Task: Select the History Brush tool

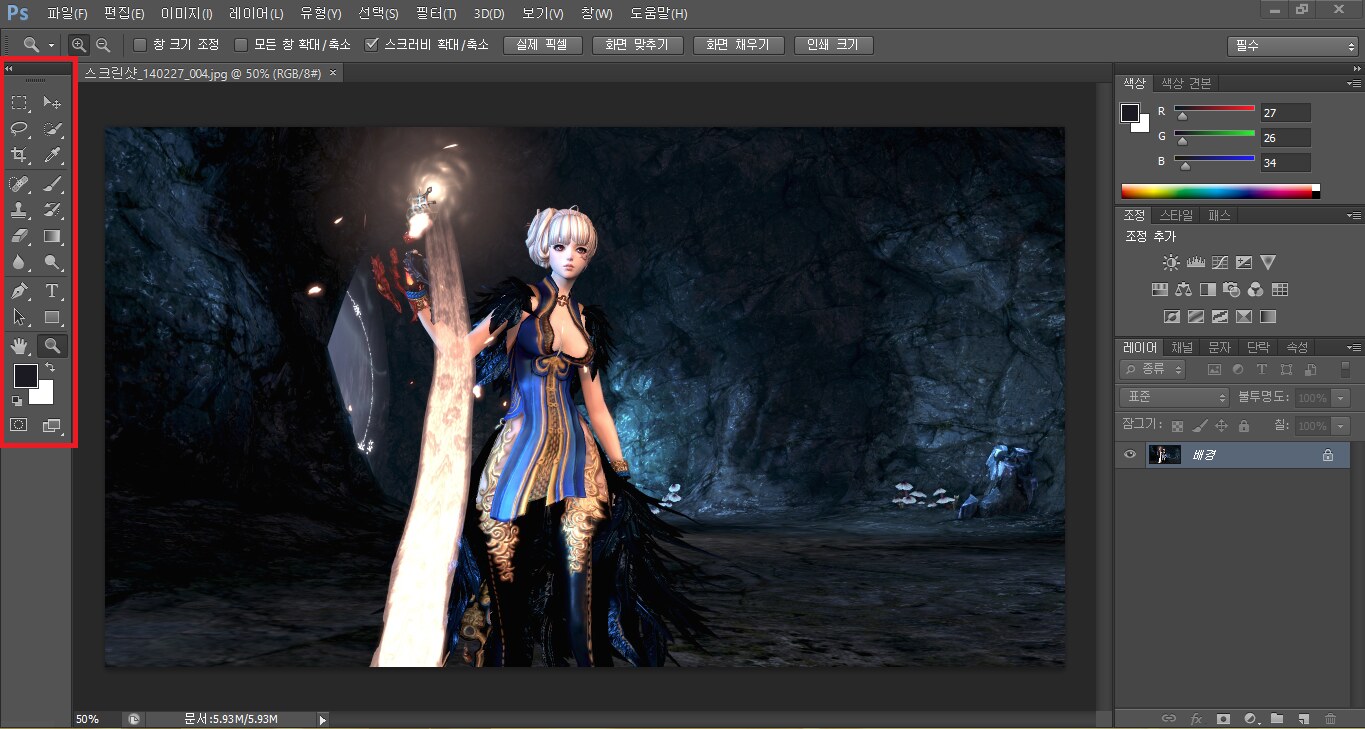Action: point(52,210)
